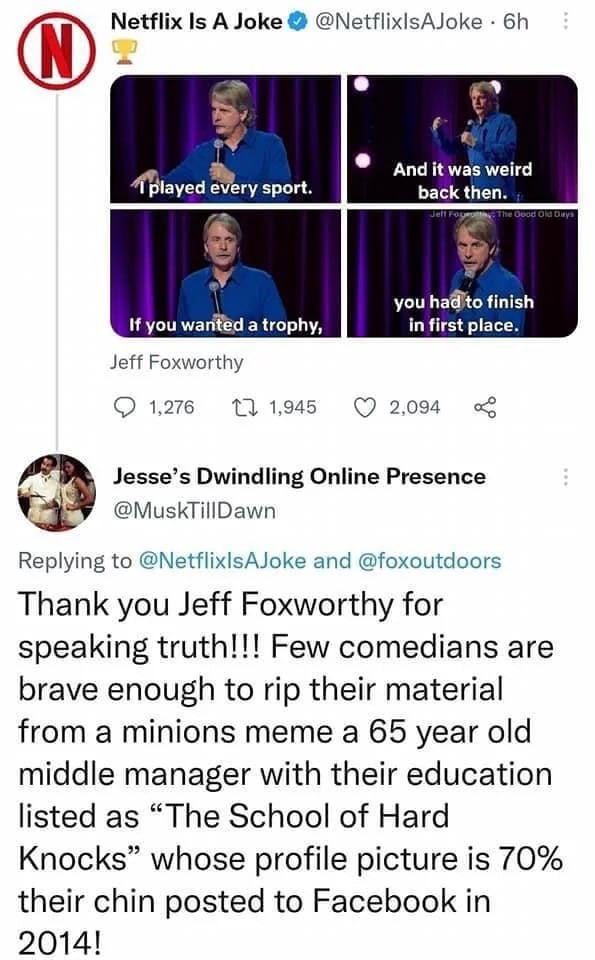Open the Netflix Is A Joke display name
595x960 pixels.
point(196,22)
